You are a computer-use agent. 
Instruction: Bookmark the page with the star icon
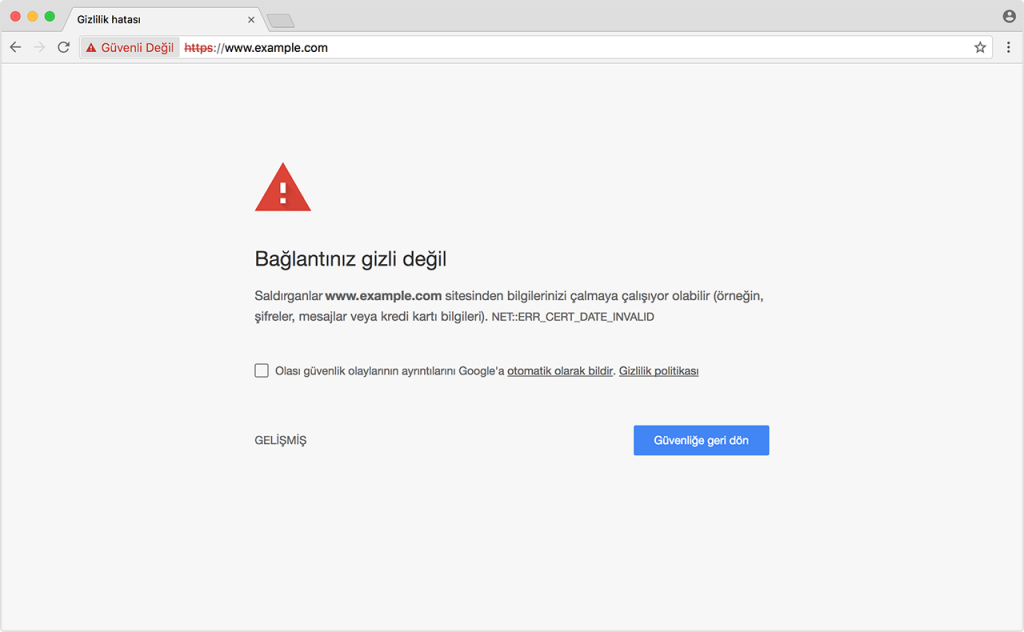[x=980, y=47]
